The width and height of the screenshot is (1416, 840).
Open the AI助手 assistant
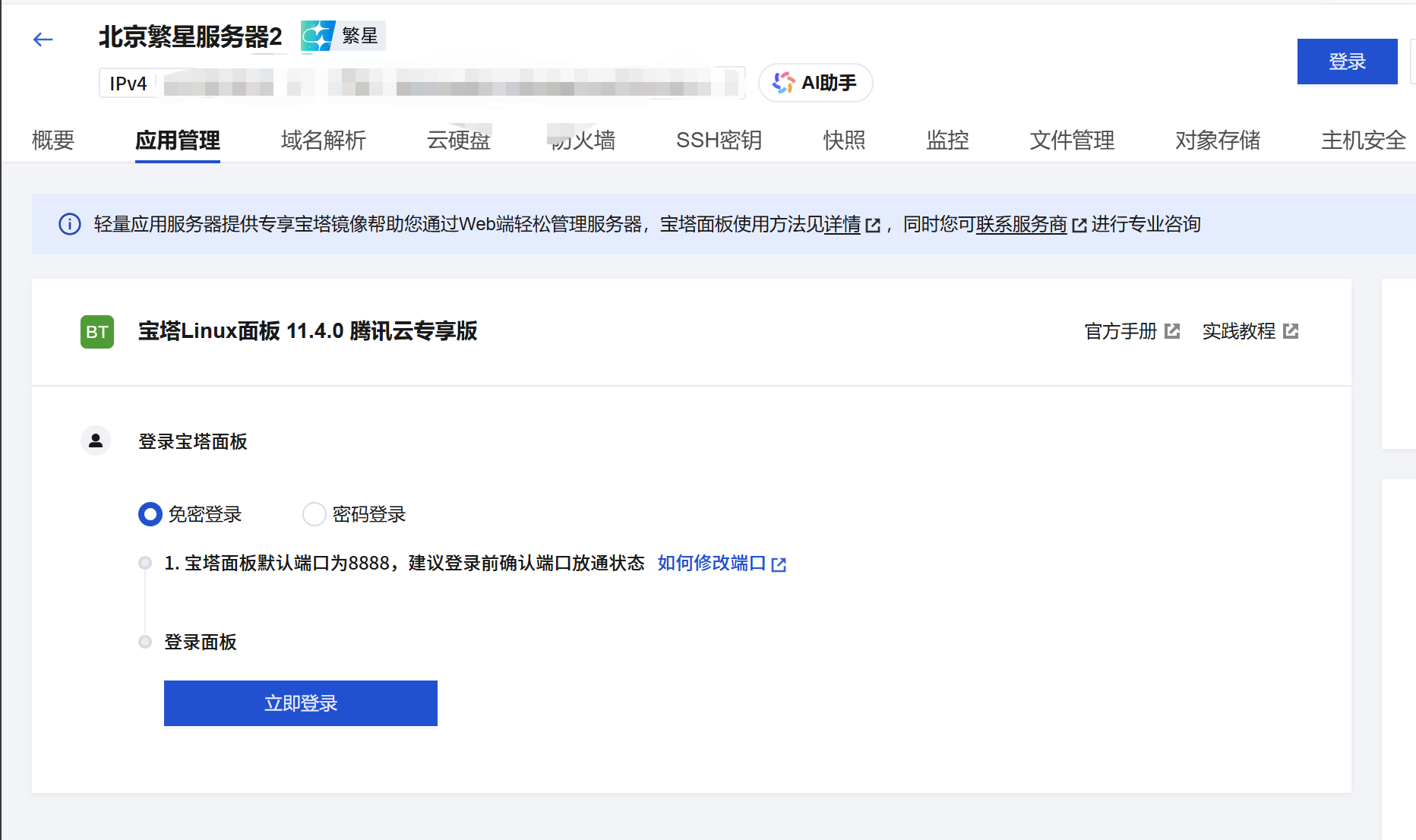pyautogui.click(x=815, y=83)
